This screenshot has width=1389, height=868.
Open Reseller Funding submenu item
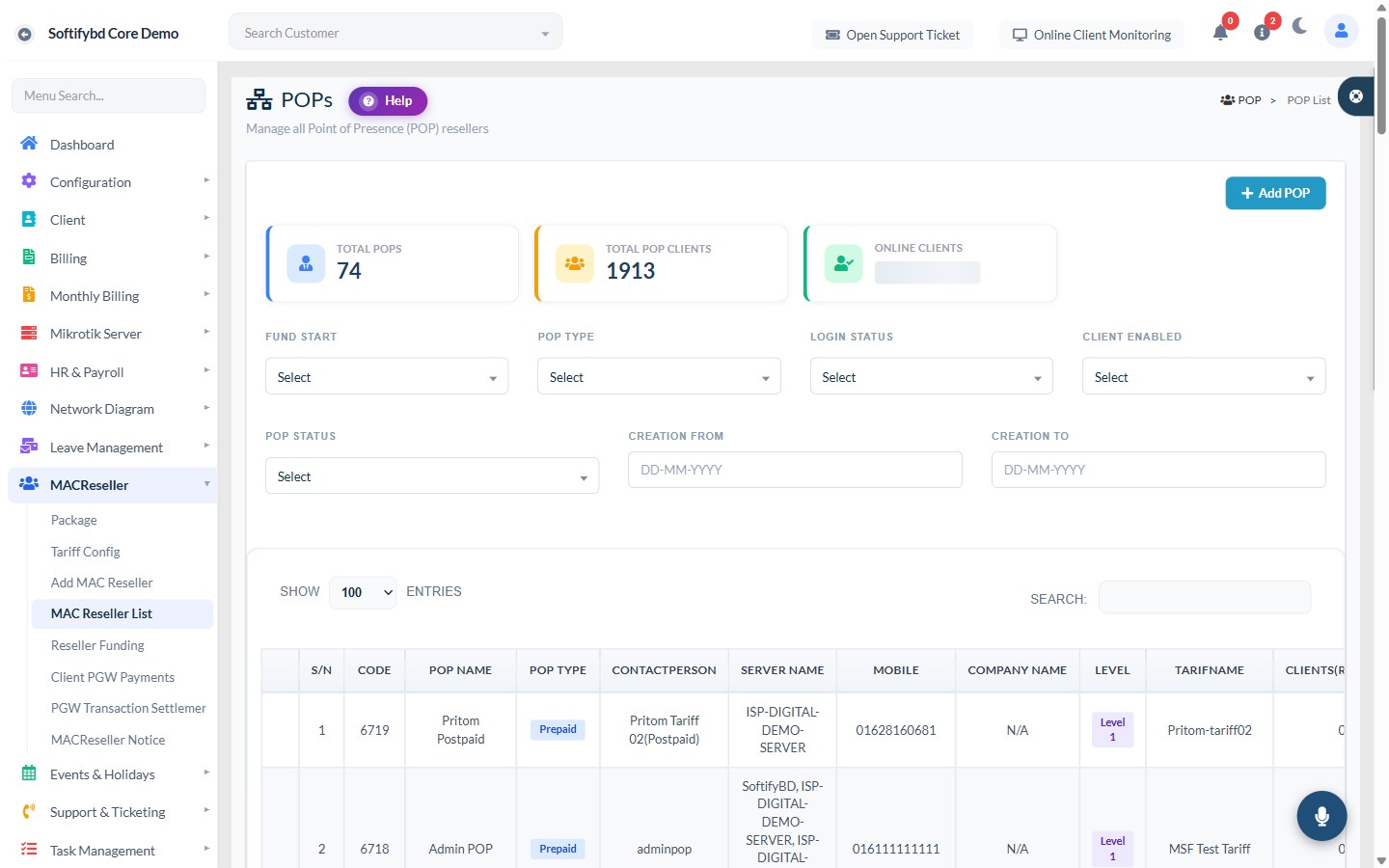[97, 645]
